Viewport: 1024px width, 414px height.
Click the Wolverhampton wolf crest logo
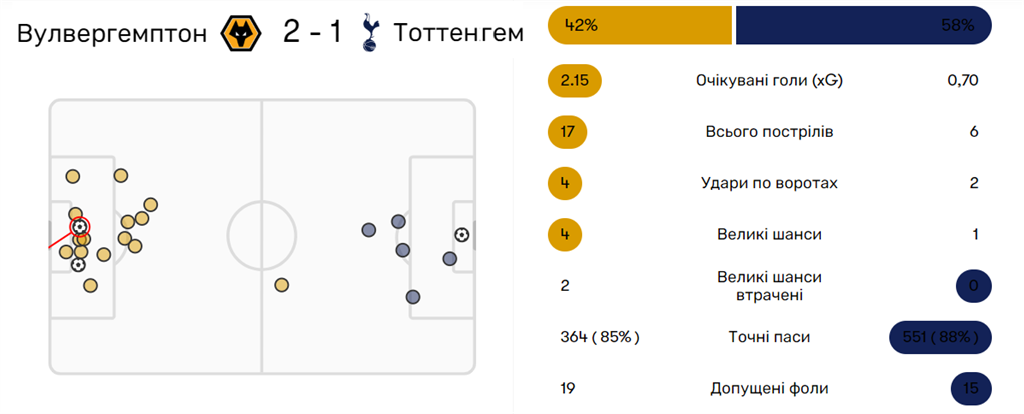[x=241, y=33]
